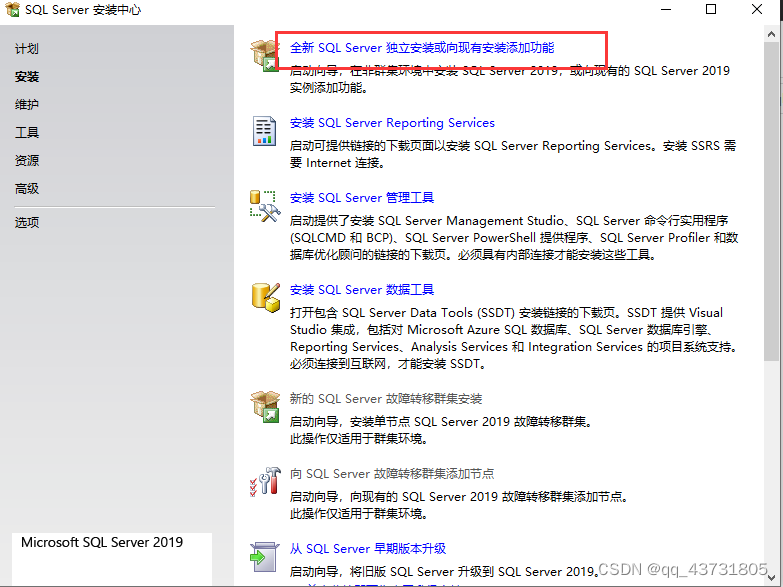This screenshot has width=783, height=587.
Task: Click 向 SQL Server 故障转移群集添加节点 link
Action: 392,474
